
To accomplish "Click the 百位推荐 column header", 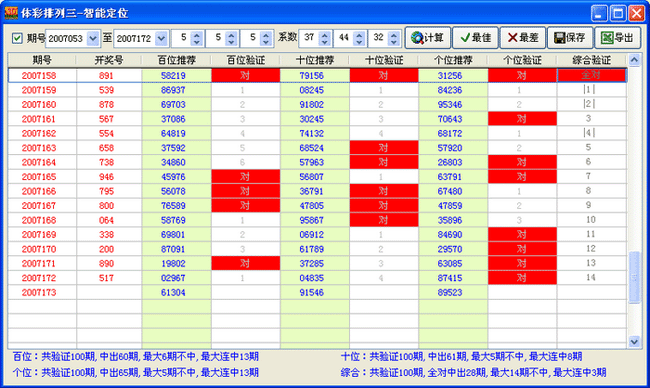I will point(177,61).
